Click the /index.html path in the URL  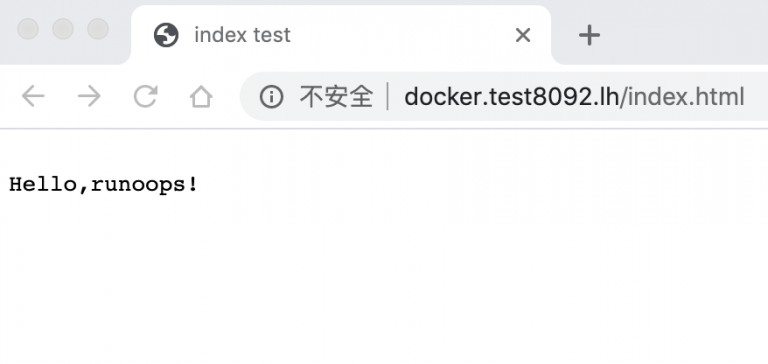[x=682, y=97]
